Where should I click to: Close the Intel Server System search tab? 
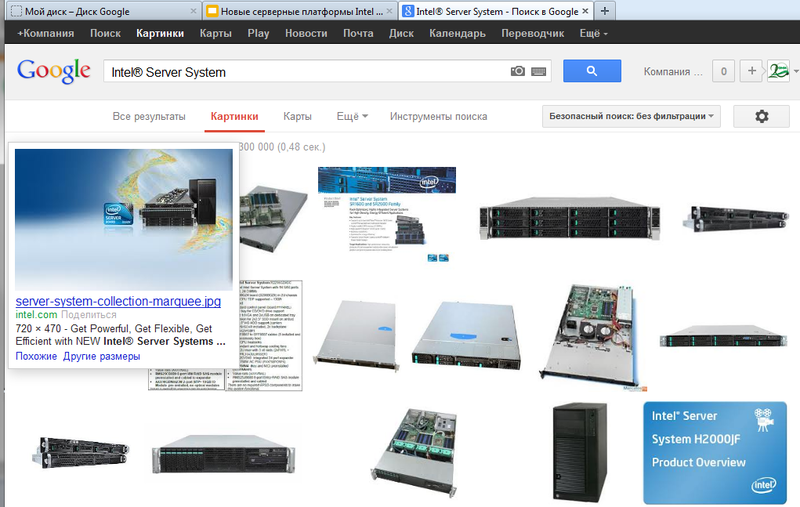point(585,11)
